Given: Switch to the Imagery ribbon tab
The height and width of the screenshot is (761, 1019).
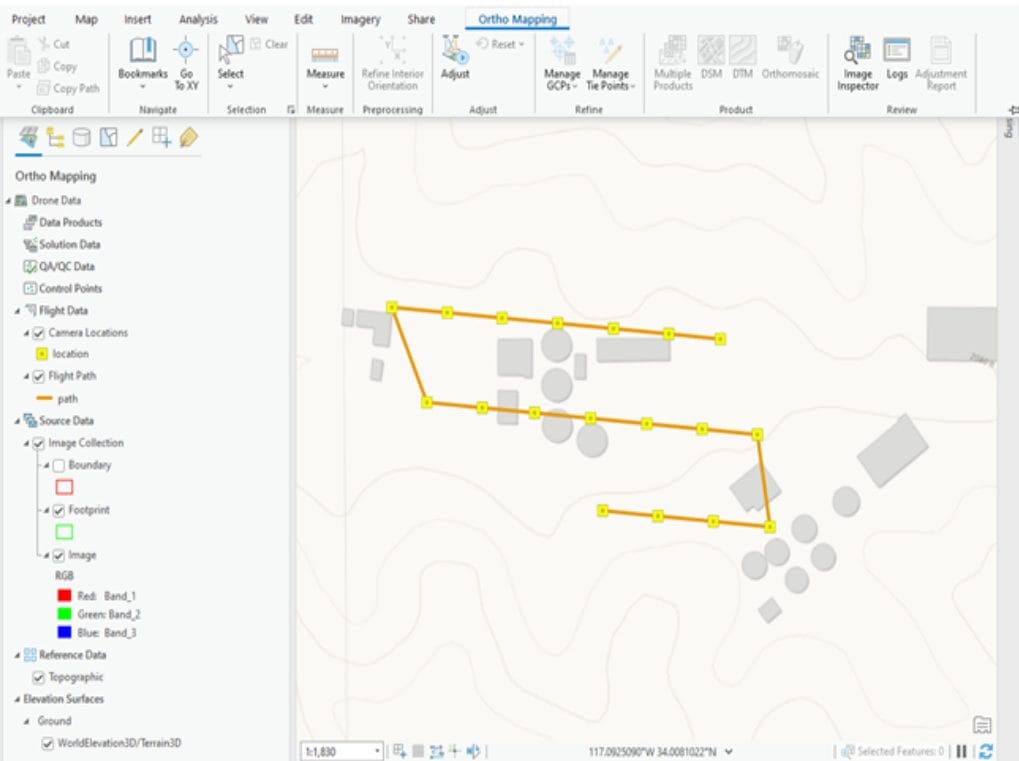Looking at the screenshot, I should tap(360, 19).
